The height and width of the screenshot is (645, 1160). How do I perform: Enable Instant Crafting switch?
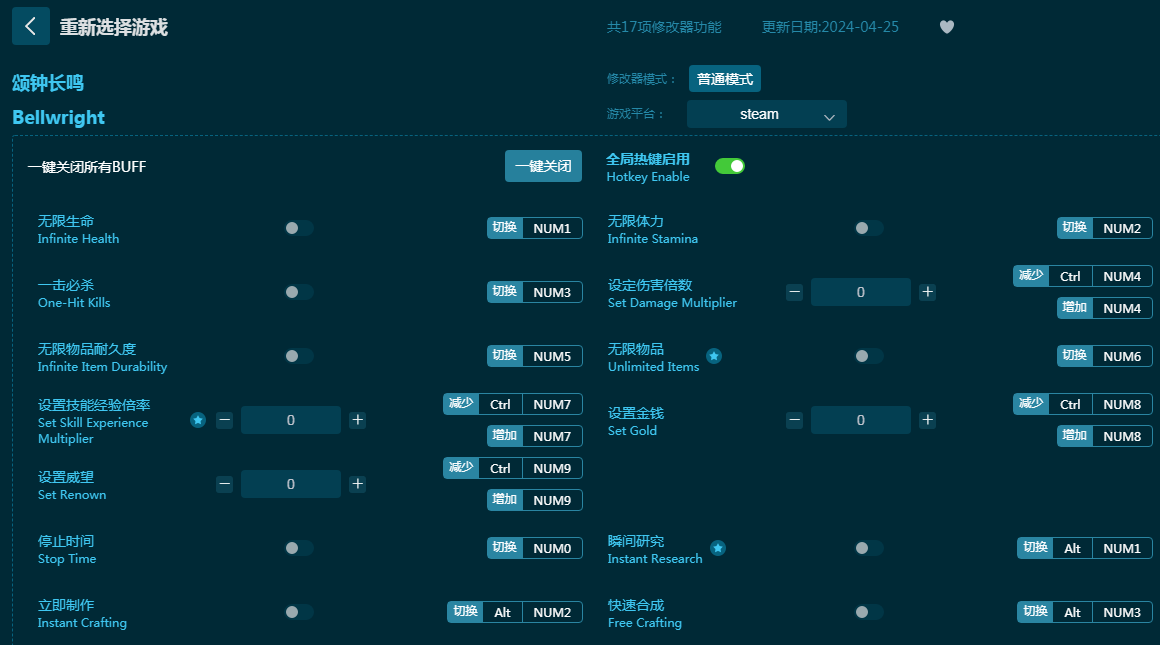(299, 612)
